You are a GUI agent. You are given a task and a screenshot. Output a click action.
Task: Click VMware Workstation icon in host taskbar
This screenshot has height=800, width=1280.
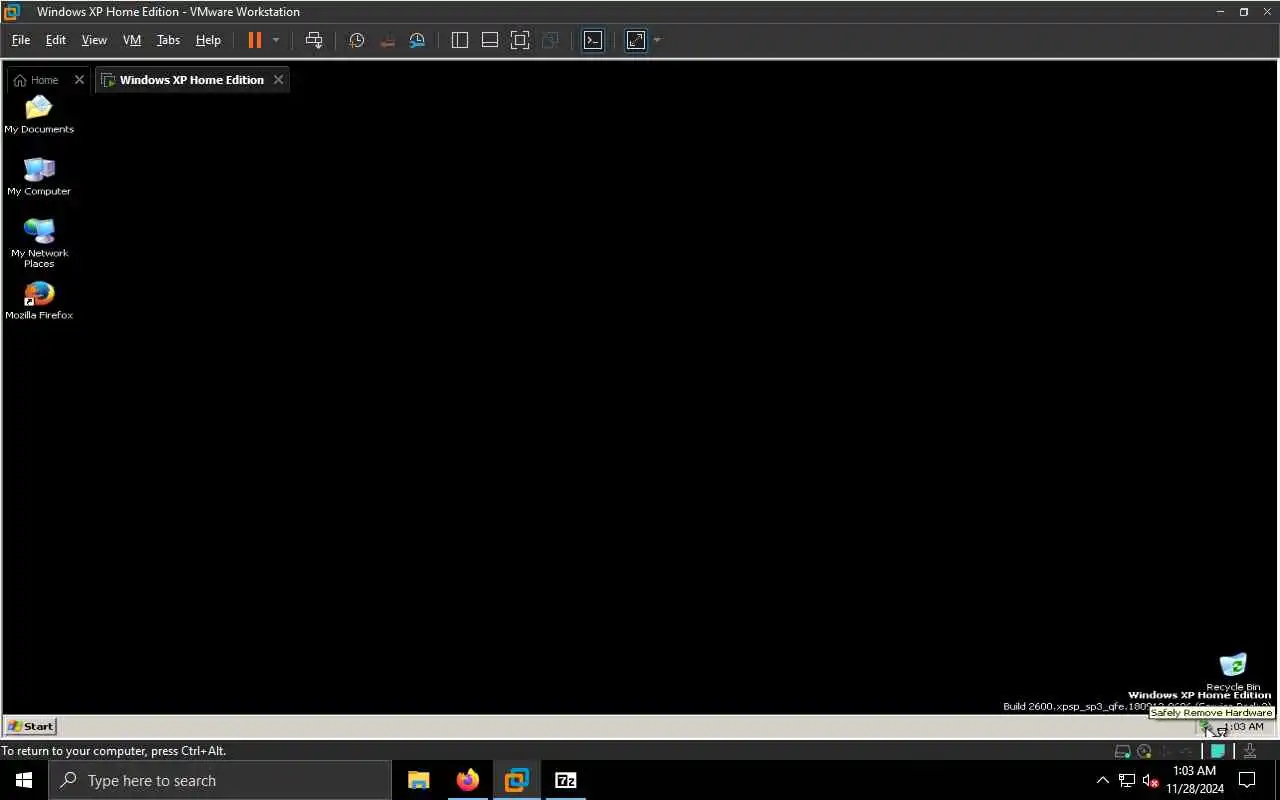pos(516,780)
